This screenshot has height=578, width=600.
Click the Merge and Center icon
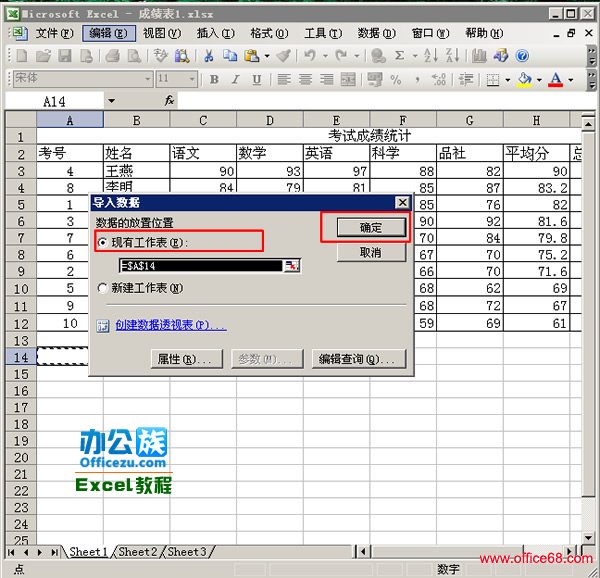(348, 80)
